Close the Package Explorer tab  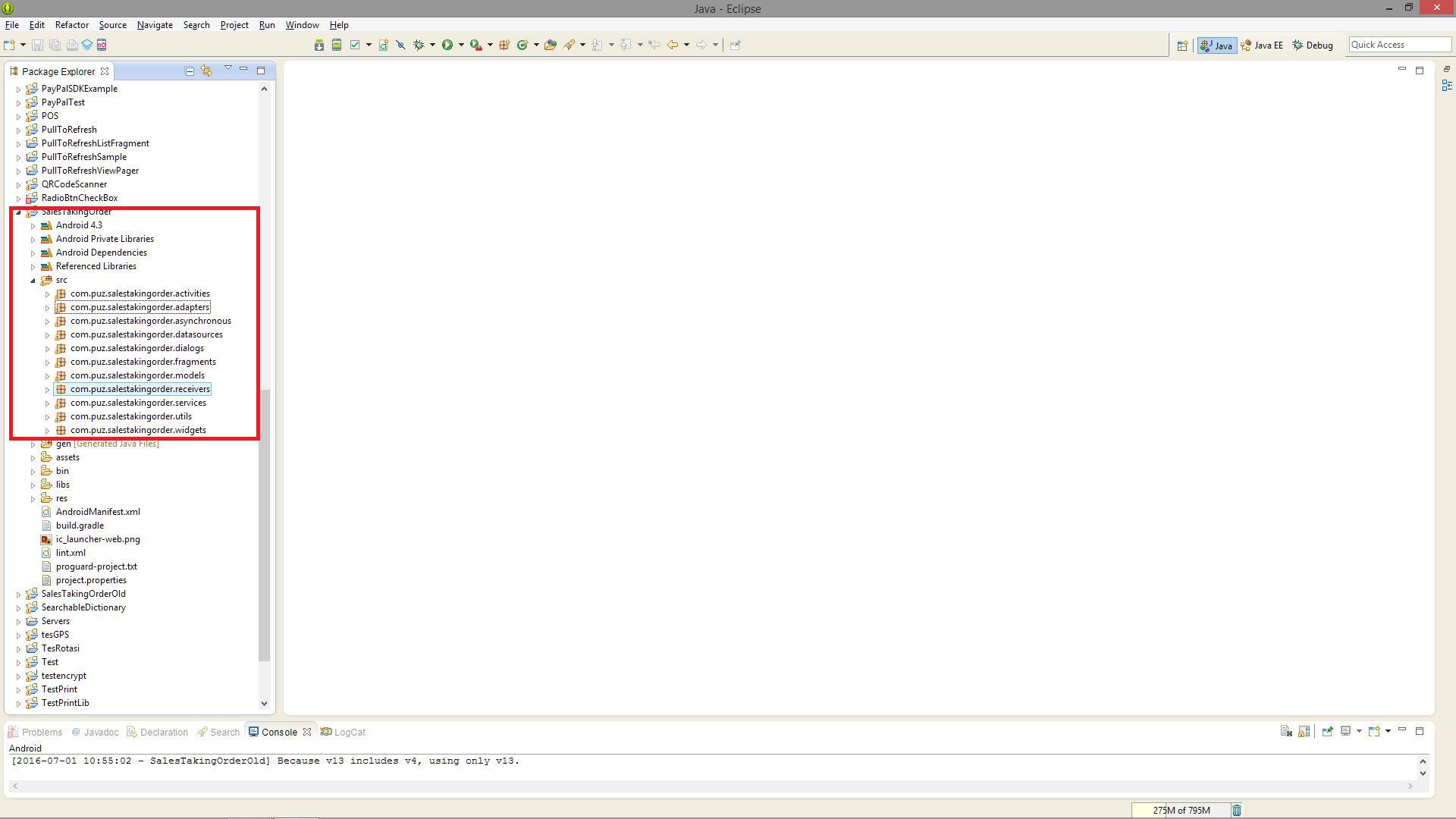(105, 71)
